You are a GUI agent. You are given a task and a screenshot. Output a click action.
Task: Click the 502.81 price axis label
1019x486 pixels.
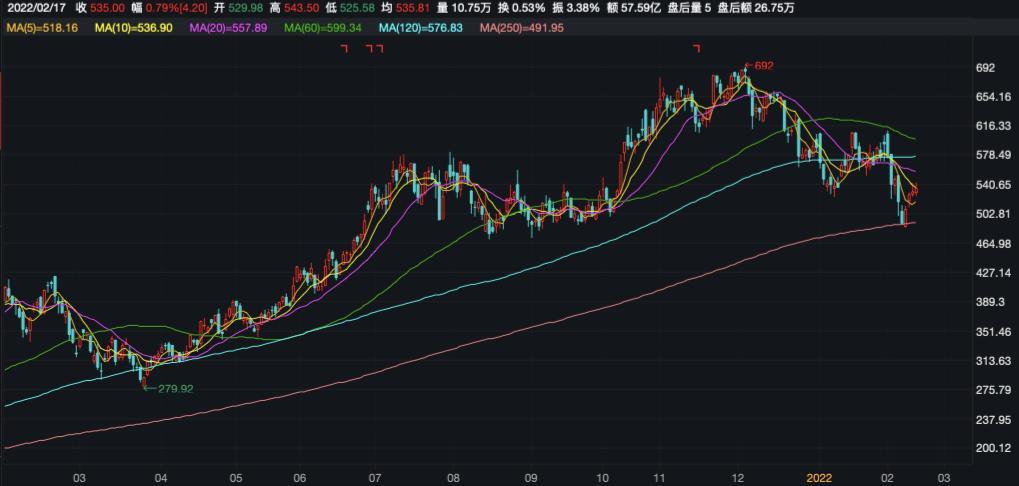tap(992, 214)
